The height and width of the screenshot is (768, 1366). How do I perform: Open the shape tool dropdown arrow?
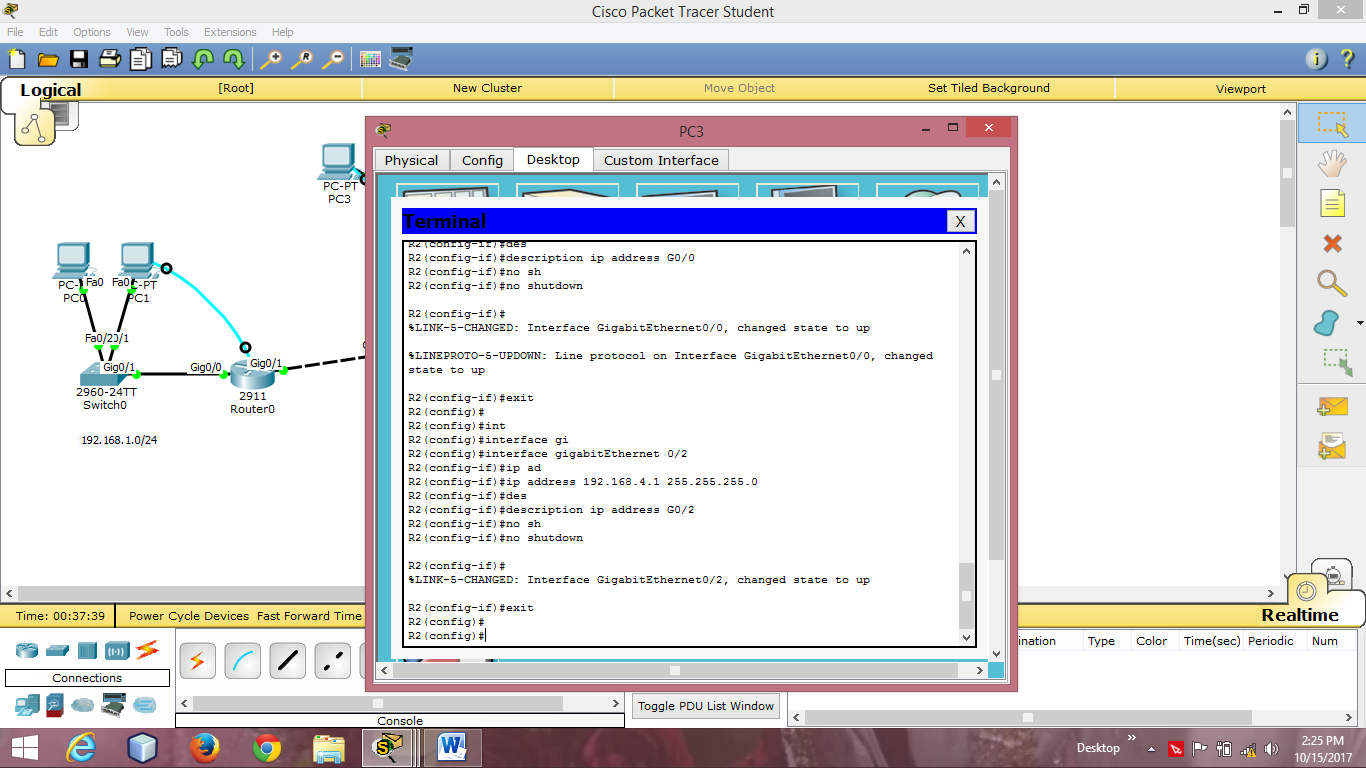coord(1360,323)
